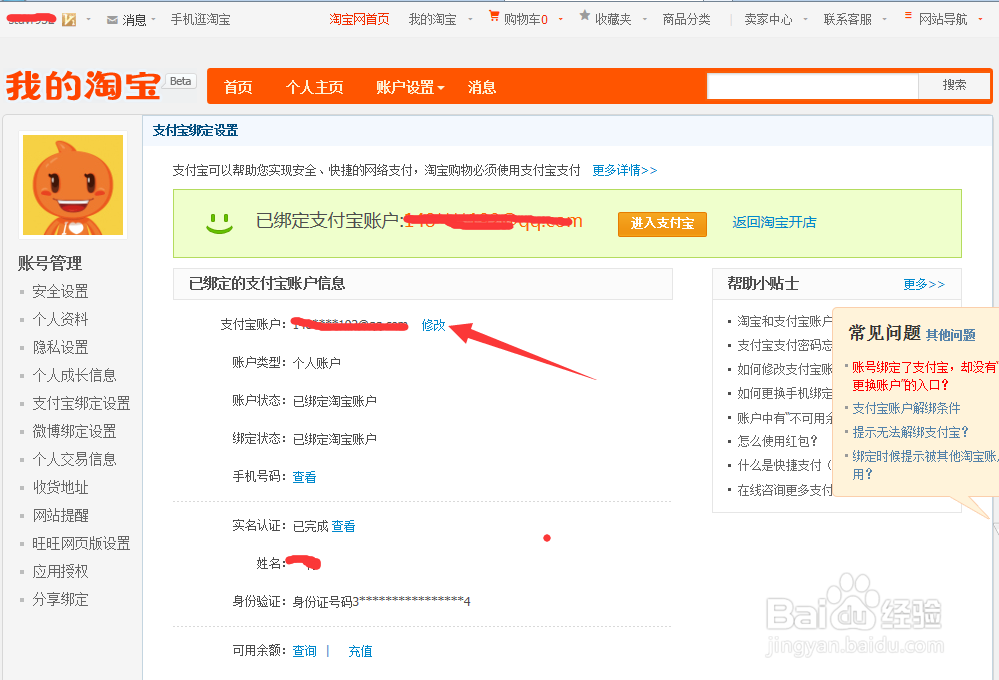Expand the 网站导航 dropdown arrow
999x680 pixels.
coord(980,20)
